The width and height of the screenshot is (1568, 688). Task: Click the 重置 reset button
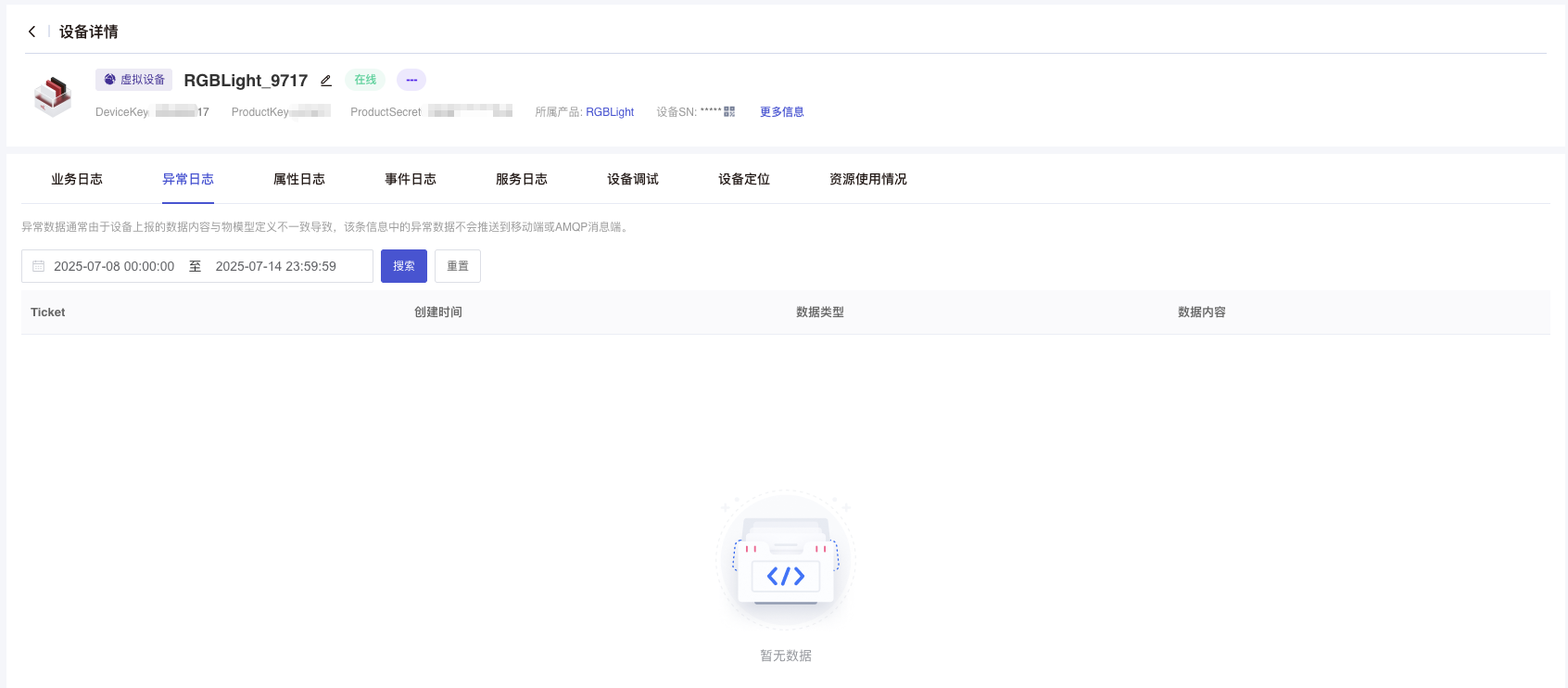458,266
